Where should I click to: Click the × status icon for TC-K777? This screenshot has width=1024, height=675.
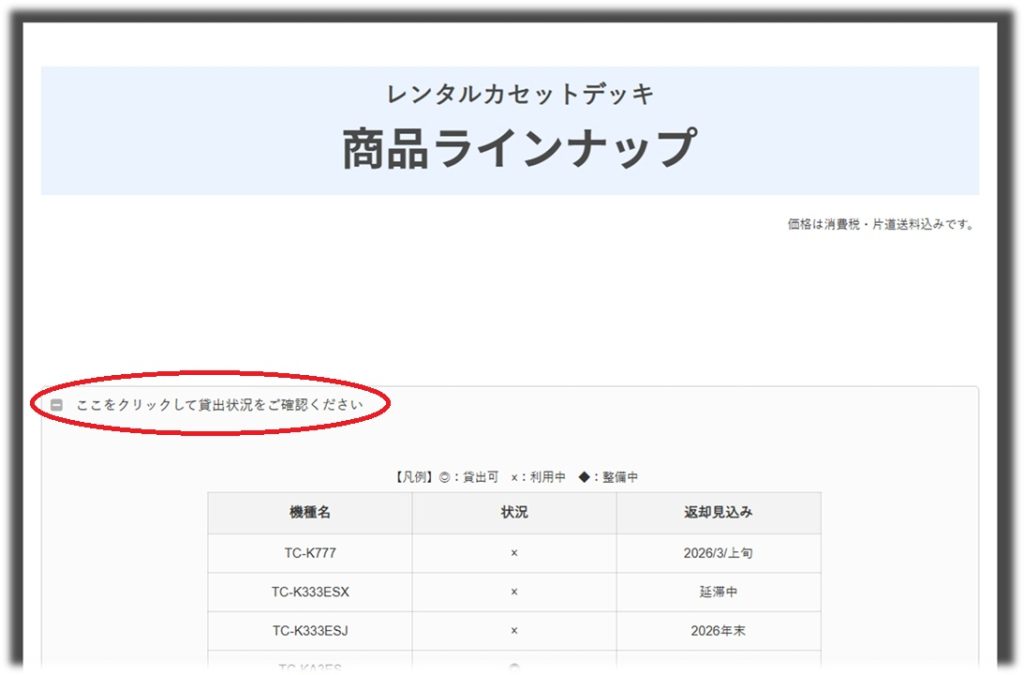514,553
